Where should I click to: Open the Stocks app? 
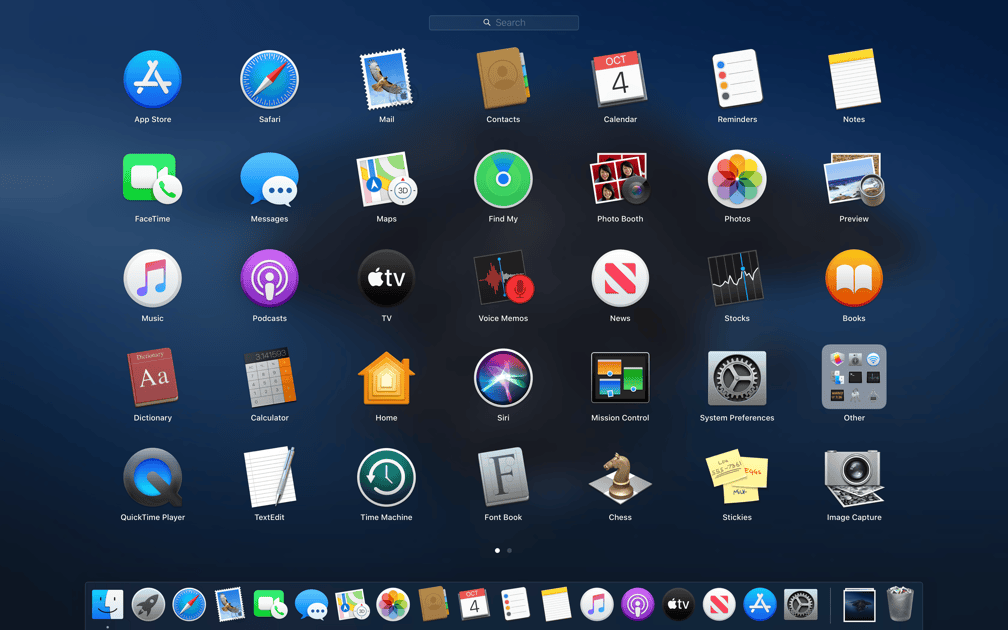[737, 278]
